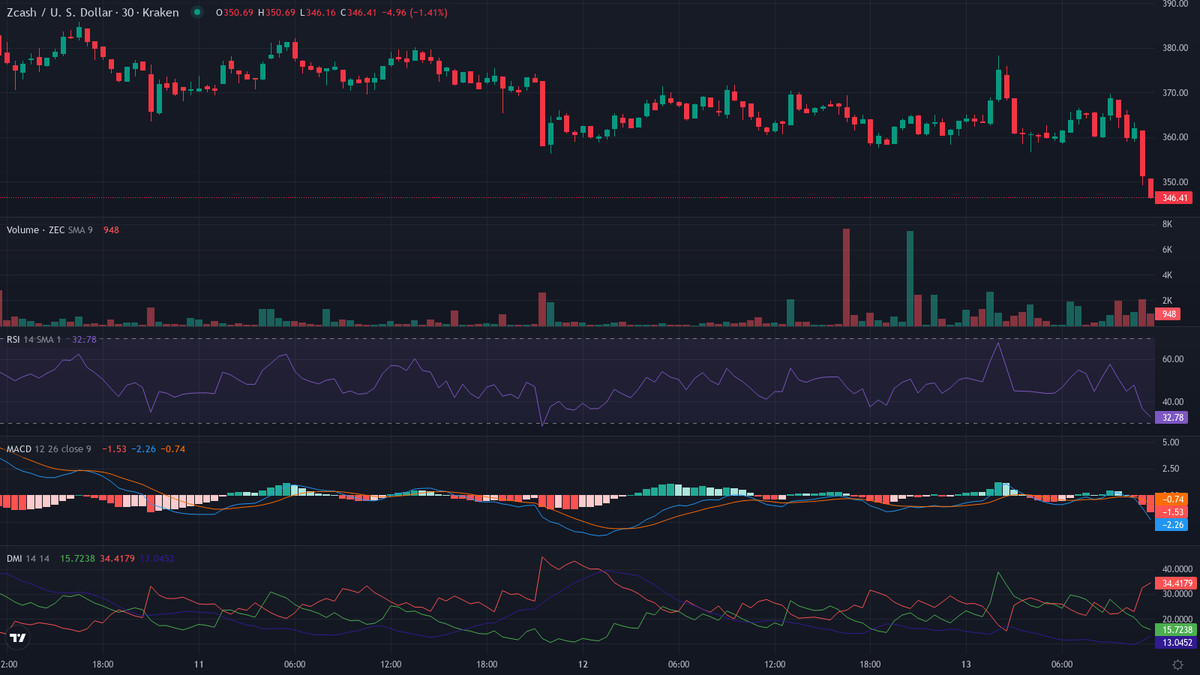The width and height of the screenshot is (1200, 675).
Task: Click red −1.53 label on MACD axis
Action: [x=1171, y=511]
